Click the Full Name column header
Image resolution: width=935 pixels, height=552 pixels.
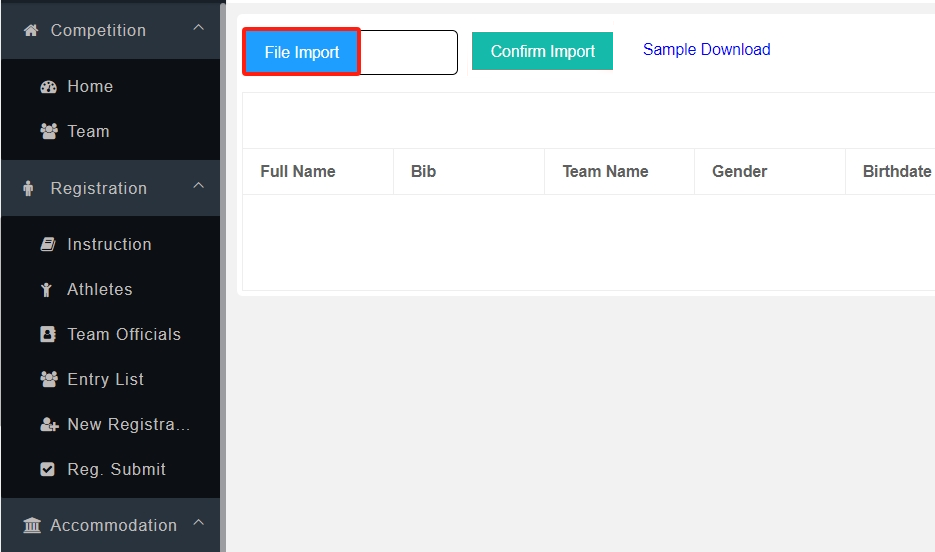[297, 171]
